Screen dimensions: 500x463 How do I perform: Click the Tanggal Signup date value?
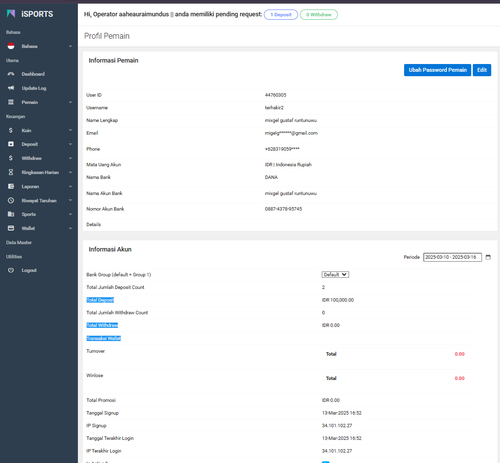coord(341,413)
